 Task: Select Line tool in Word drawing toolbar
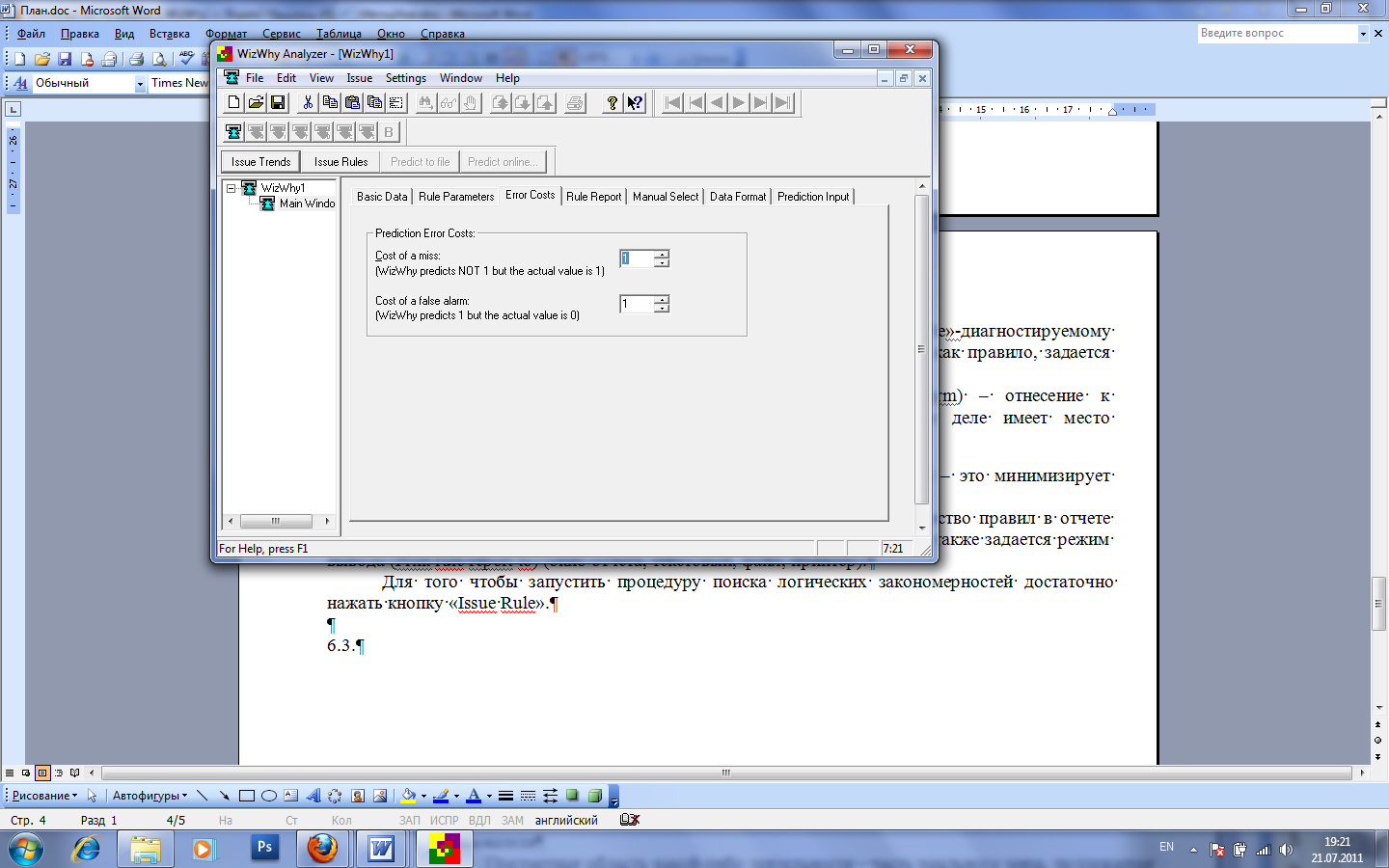[202, 796]
